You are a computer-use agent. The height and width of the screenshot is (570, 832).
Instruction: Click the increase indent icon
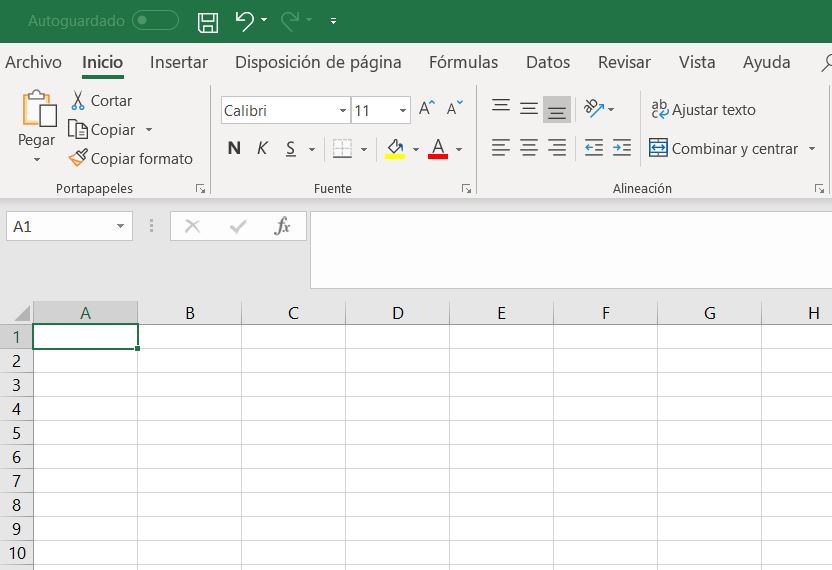tap(622, 148)
